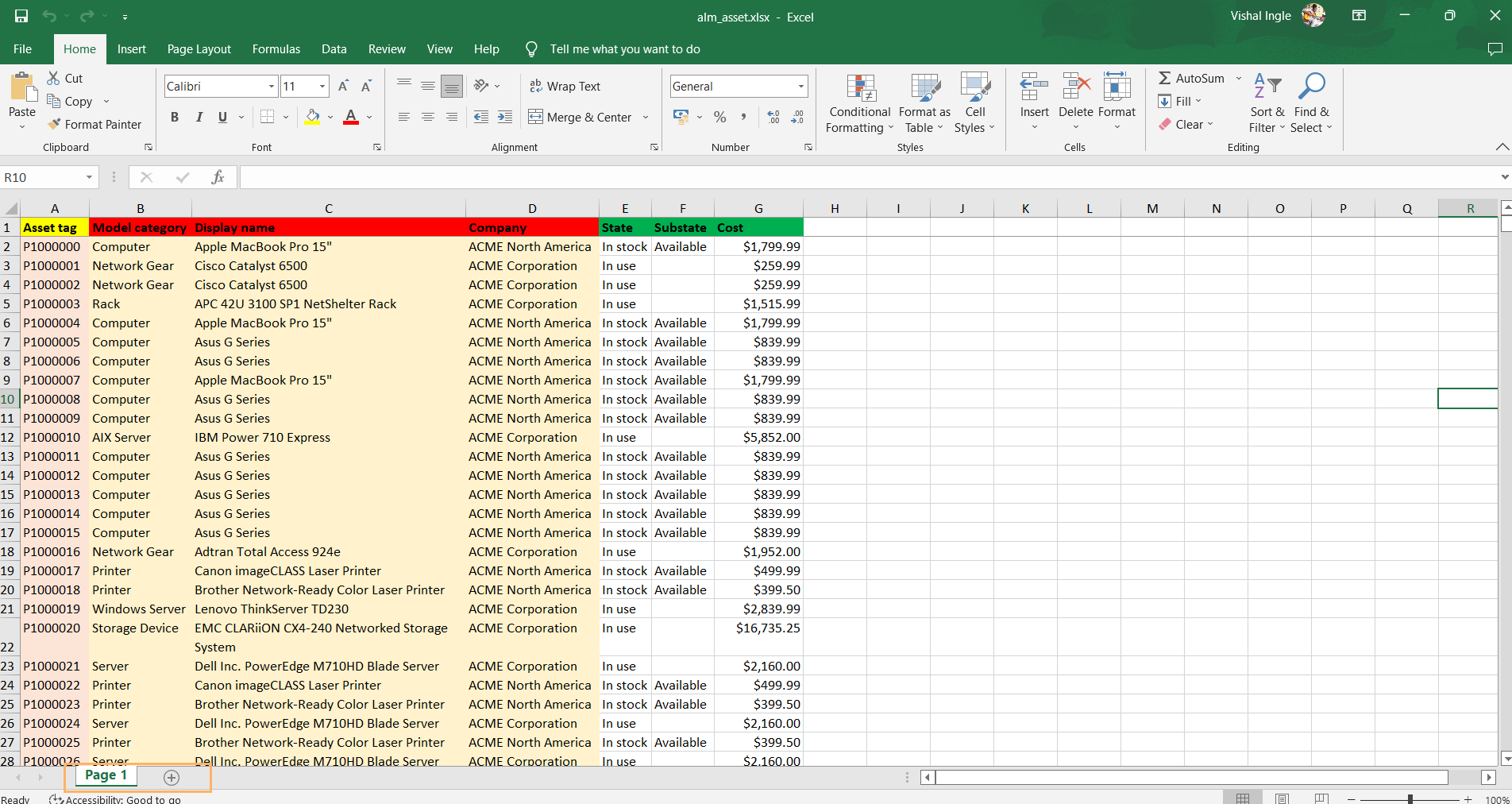Image resolution: width=1512 pixels, height=804 pixels.
Task: Open the Fill Color dropdown arrow
Action: point(330,118)
